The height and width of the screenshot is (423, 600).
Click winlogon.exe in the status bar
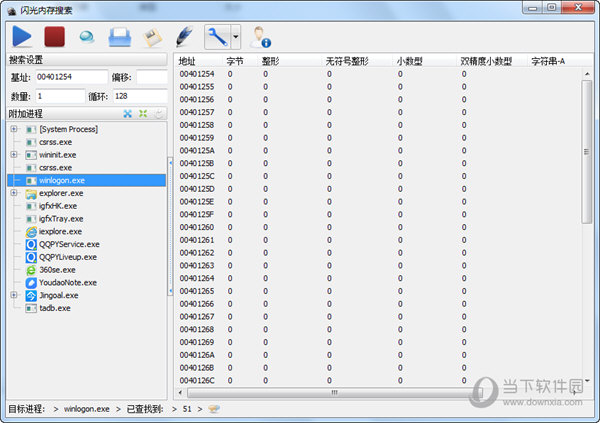pos(86,409)
